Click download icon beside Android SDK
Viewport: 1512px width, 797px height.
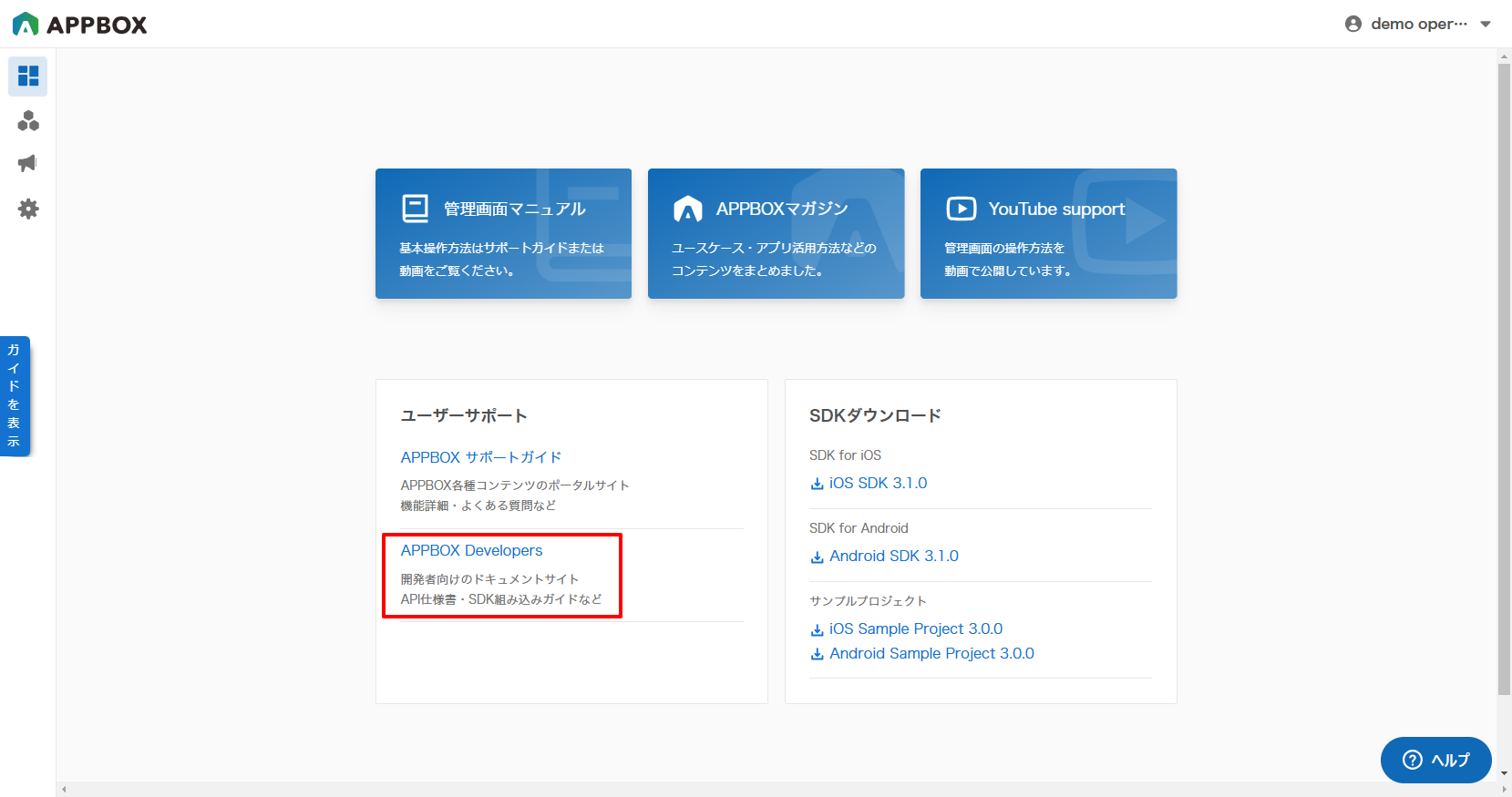pyautogui.click(x=817, y=557)
